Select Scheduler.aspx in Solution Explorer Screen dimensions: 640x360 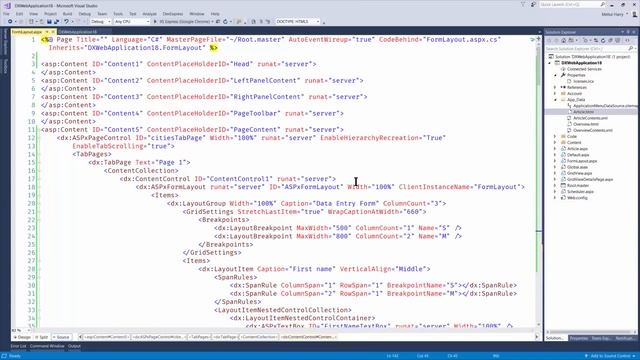pos(580,191)
